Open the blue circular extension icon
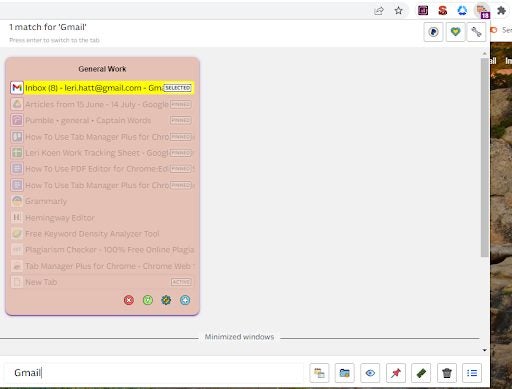This screenshot has height=389, width=512. (462, 11)
